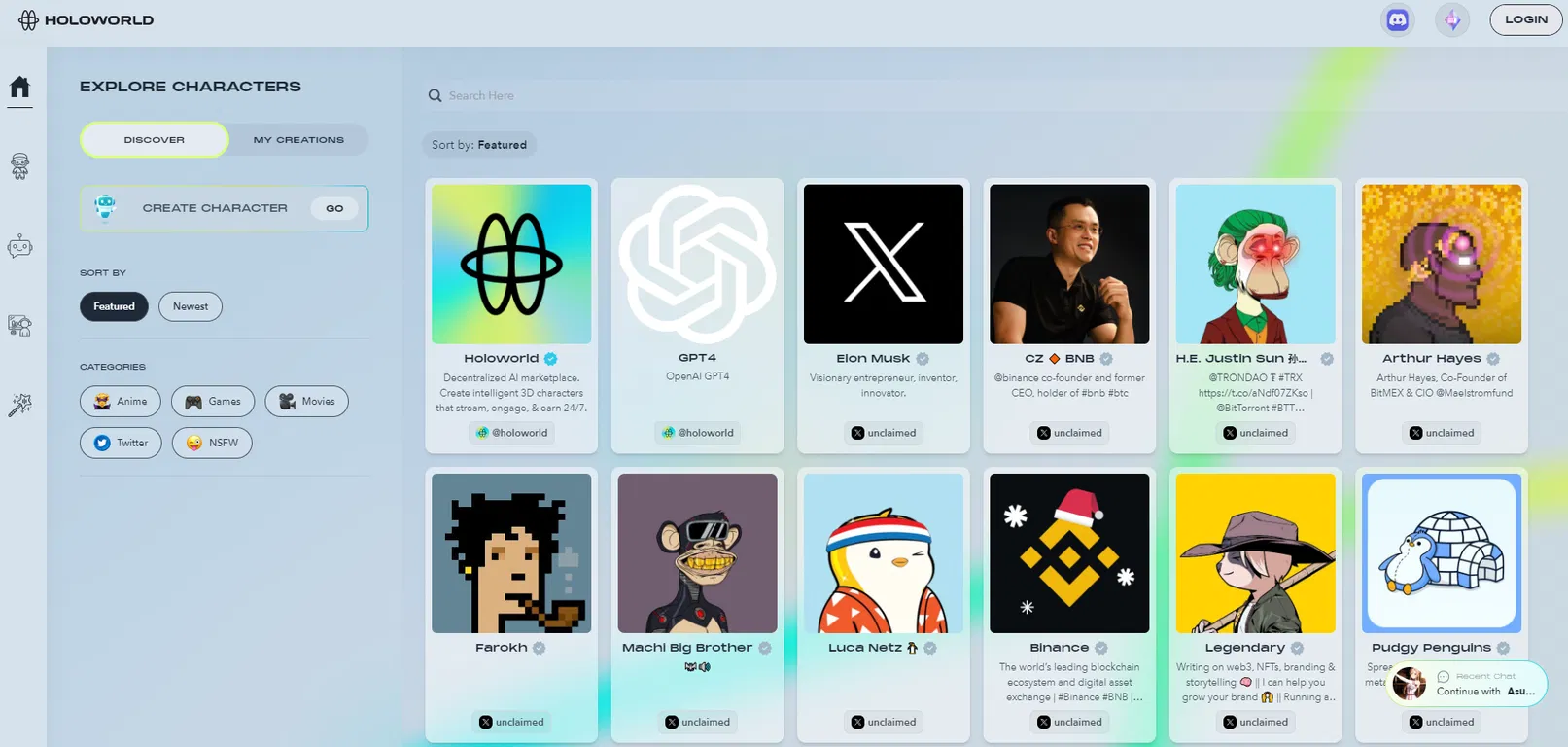This screenshot has height=747, width=1568.
Task: Click the LOGIN button
Action: coord(1526,19)
